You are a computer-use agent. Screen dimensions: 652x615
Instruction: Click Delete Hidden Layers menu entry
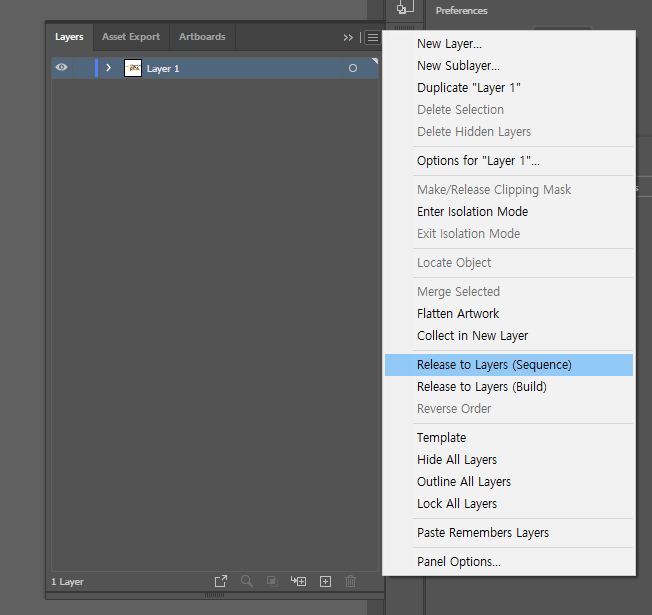coord(509,132)
